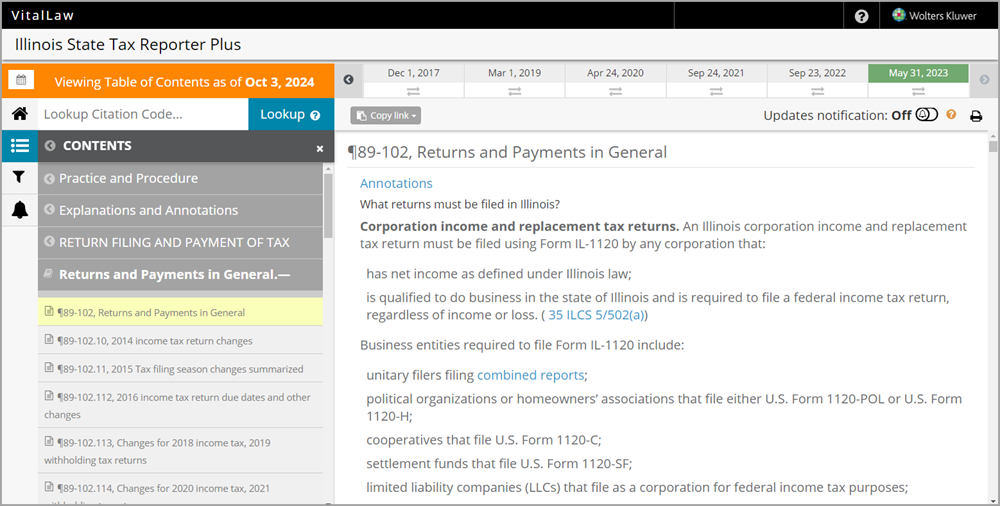Open ¶89-102.11, 2015 Tax filing season entry
Viewport: 1000px width, 506px height.
[180, 368]
